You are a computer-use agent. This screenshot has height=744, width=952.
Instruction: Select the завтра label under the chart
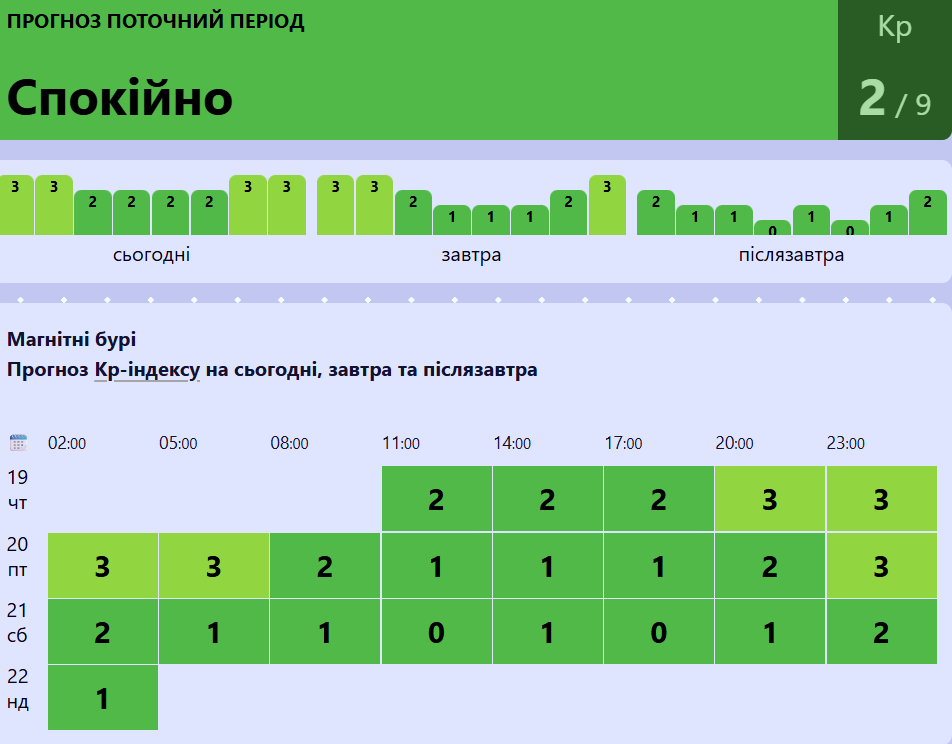click(471, 255)
